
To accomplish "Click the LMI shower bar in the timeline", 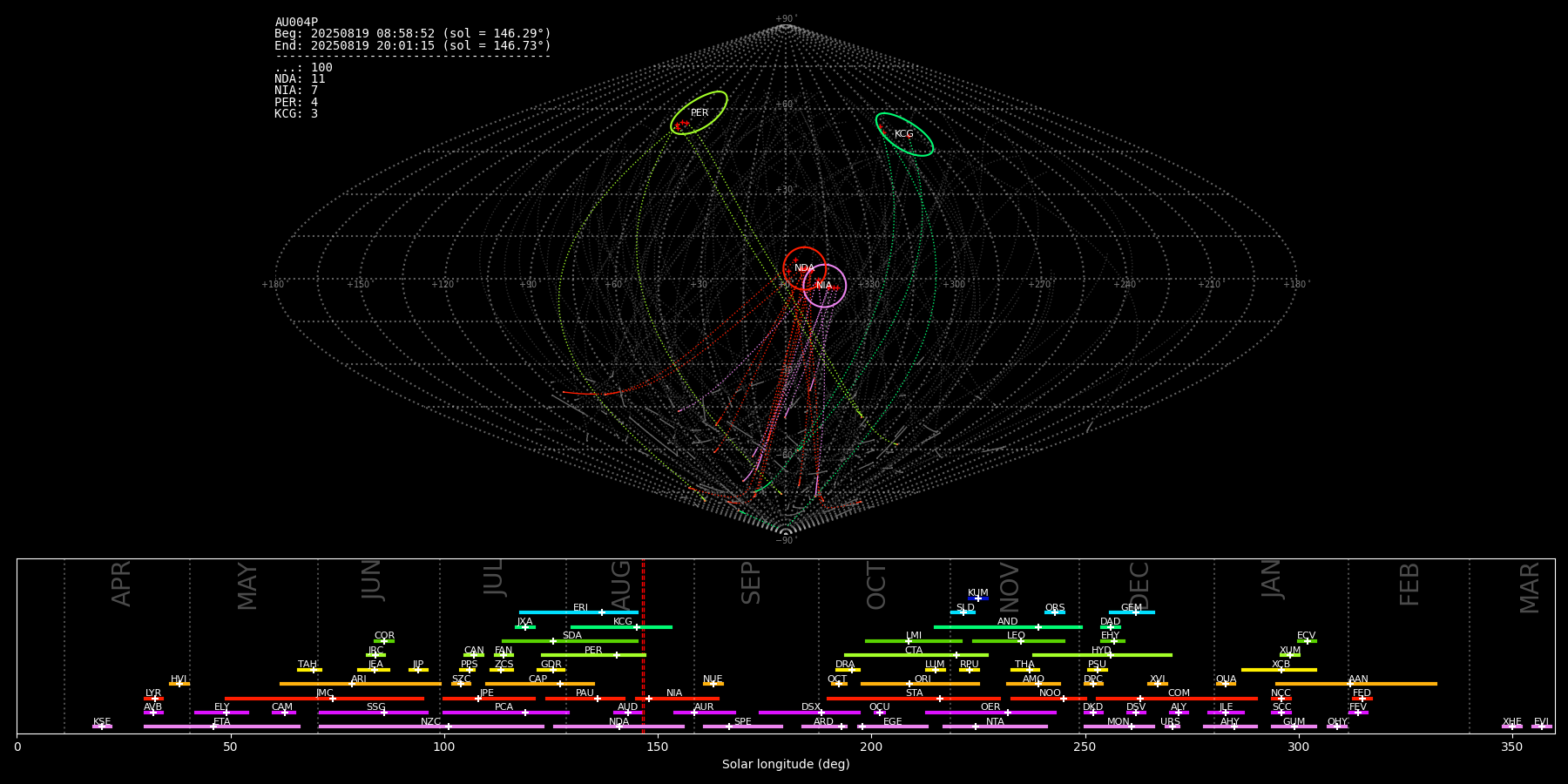I will pyautogui.click(x=914, y=641).
